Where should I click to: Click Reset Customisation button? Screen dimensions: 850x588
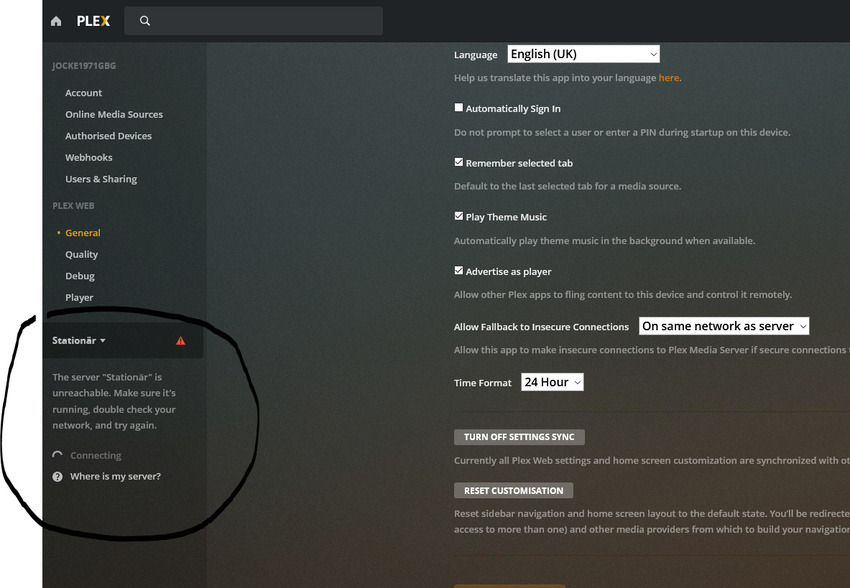coord(513,490)
